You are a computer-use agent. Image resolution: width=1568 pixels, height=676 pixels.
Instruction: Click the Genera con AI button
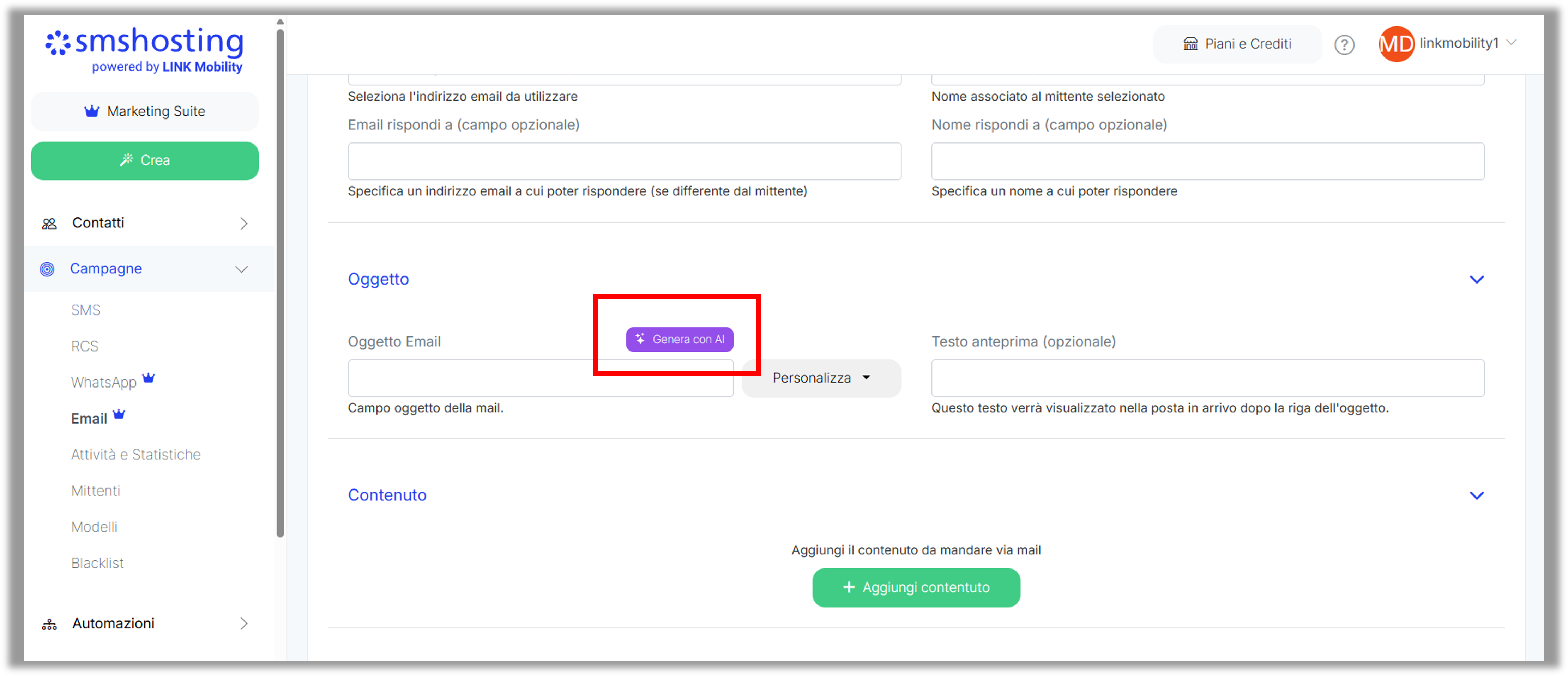679,339
